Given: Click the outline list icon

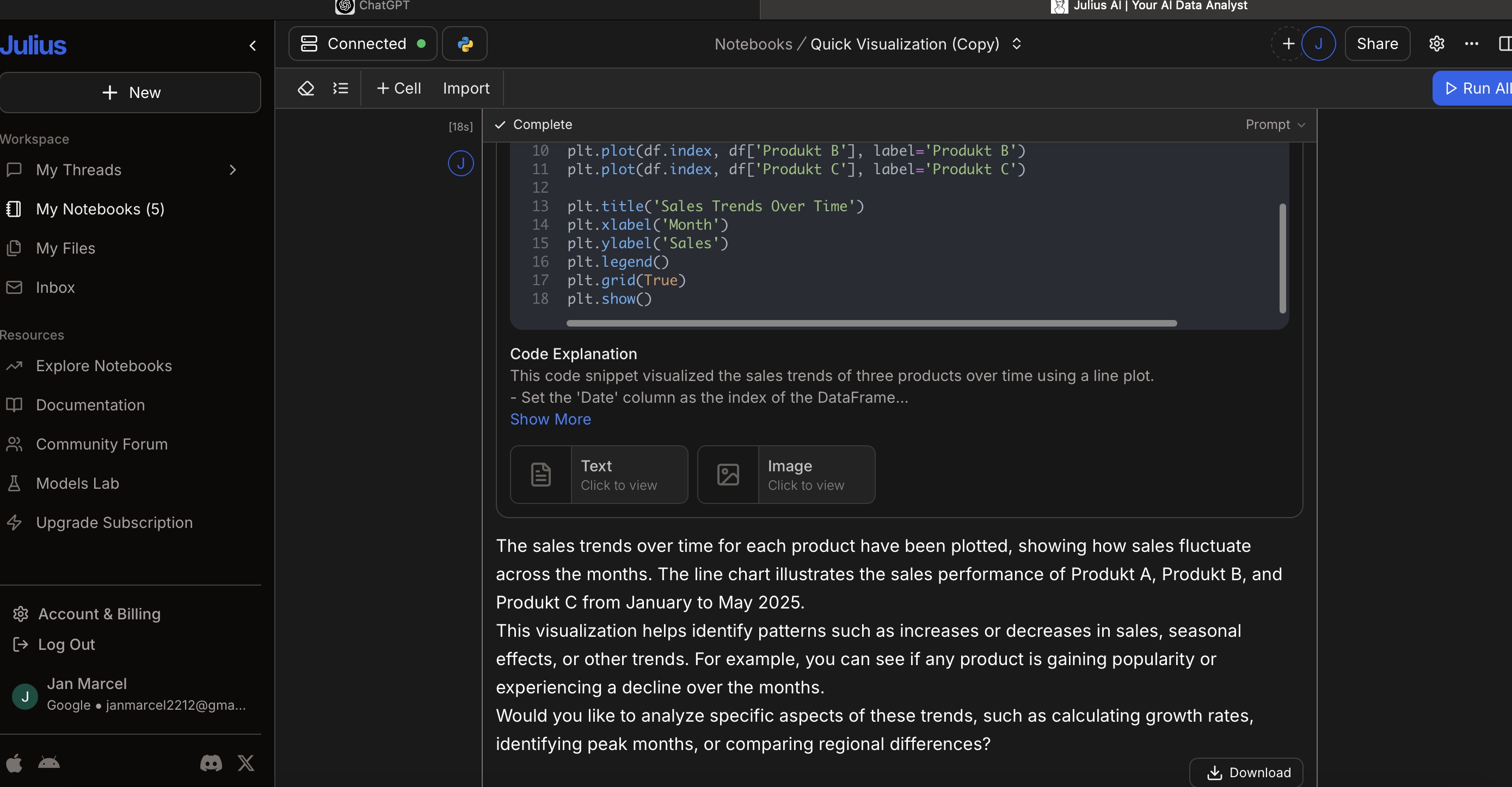Looking at the screenshot, I should (x=340, y=88).
